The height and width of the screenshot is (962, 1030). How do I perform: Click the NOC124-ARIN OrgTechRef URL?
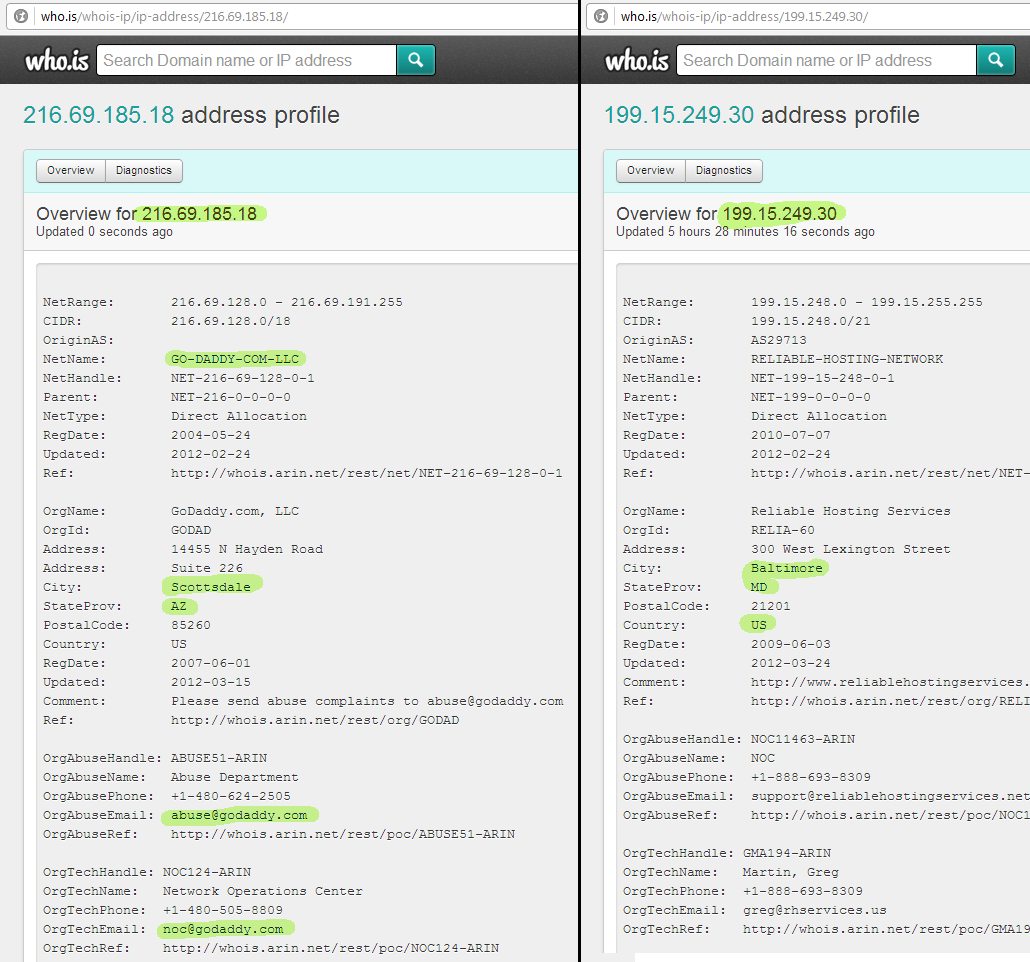[x=331, y=948]
